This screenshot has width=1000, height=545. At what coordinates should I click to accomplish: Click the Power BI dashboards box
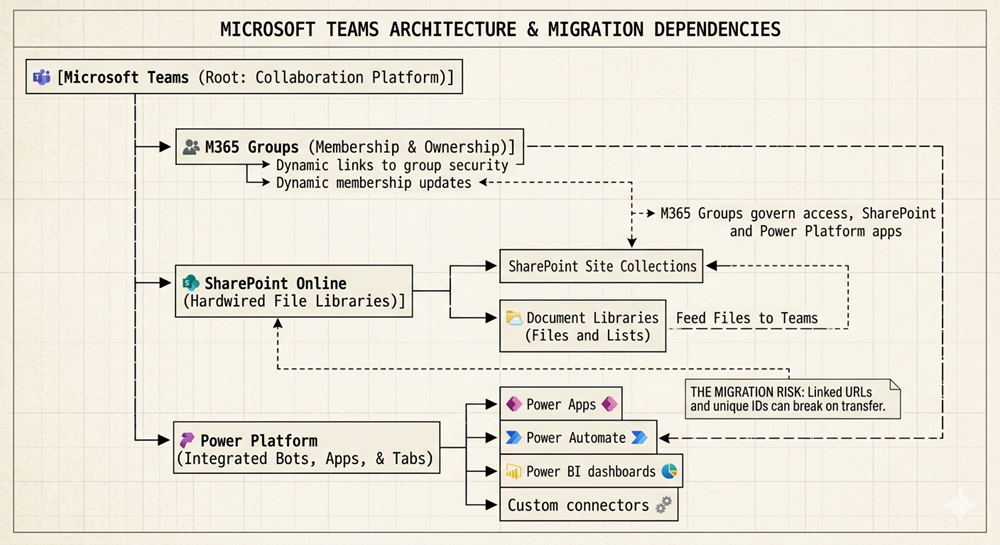591,471
